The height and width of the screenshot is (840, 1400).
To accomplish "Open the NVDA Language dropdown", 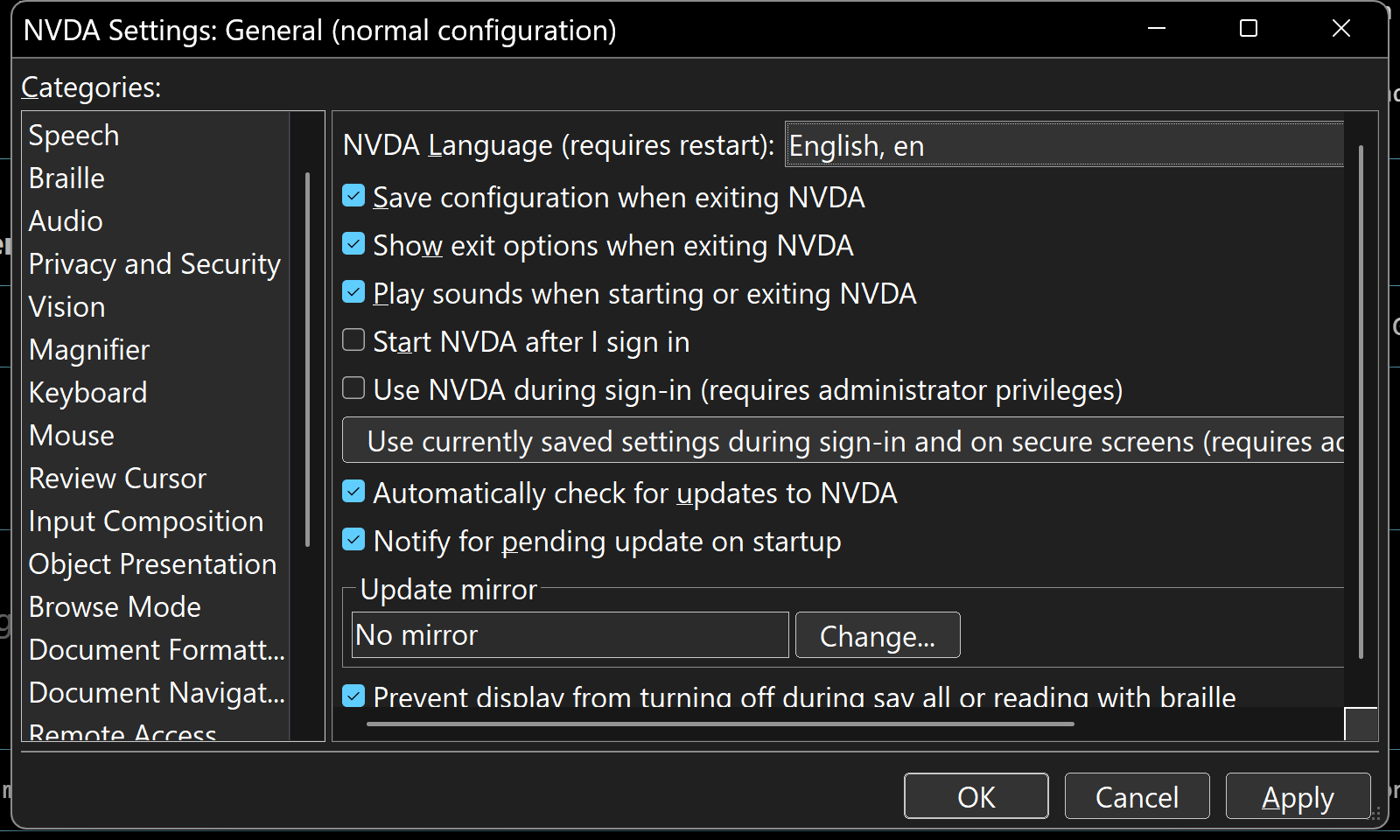I will point(1064,144).
